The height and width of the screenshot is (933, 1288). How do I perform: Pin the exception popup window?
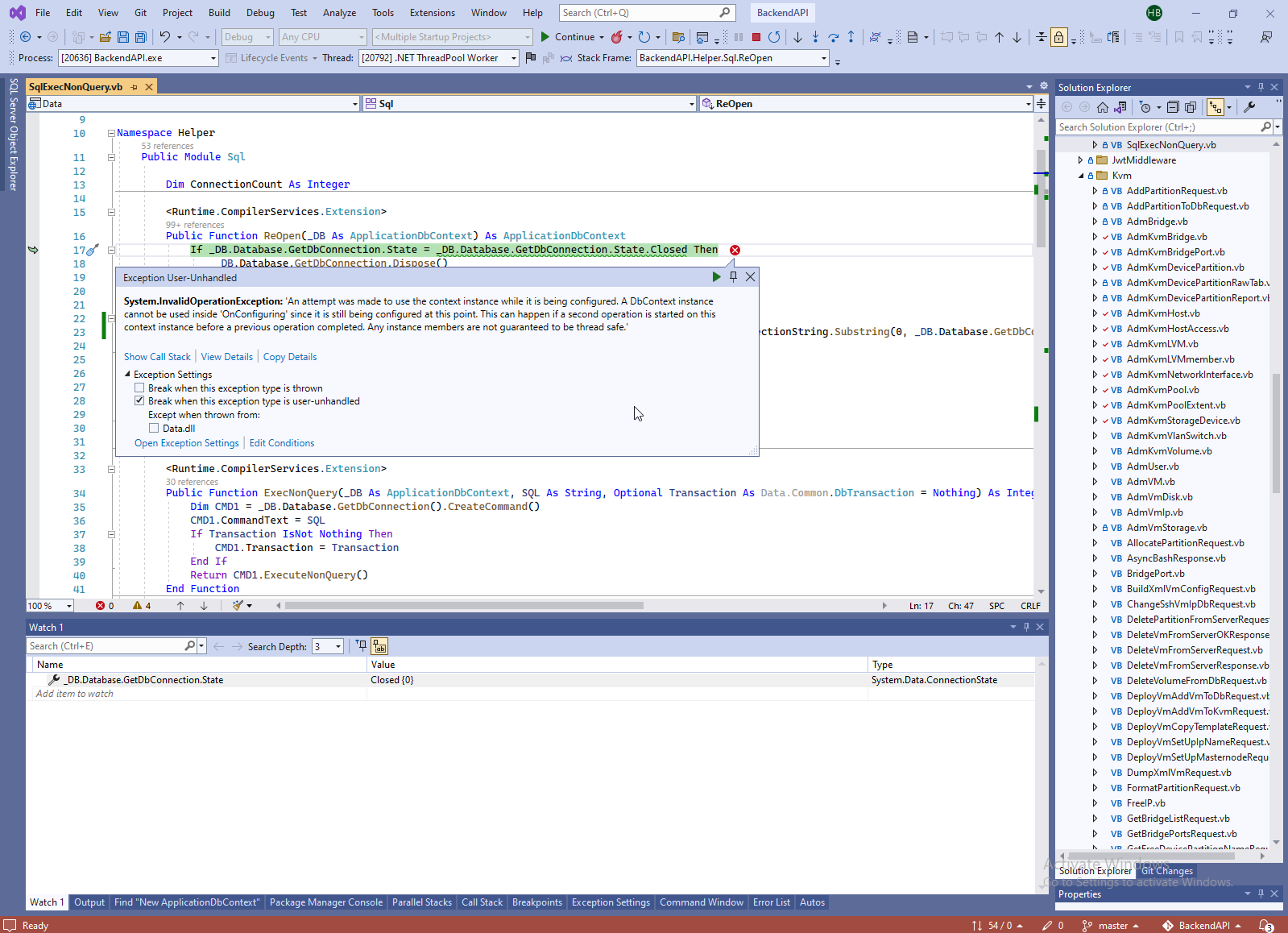point(733,277)
